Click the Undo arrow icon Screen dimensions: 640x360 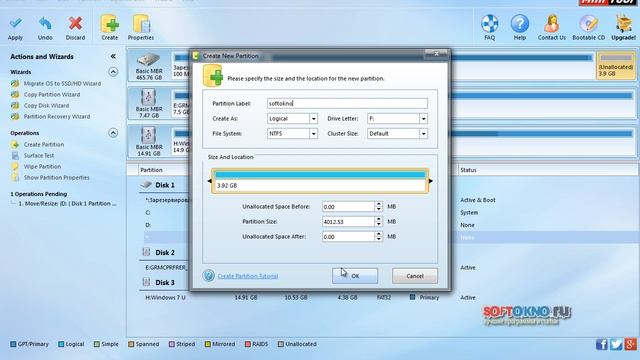pos(45,24)
